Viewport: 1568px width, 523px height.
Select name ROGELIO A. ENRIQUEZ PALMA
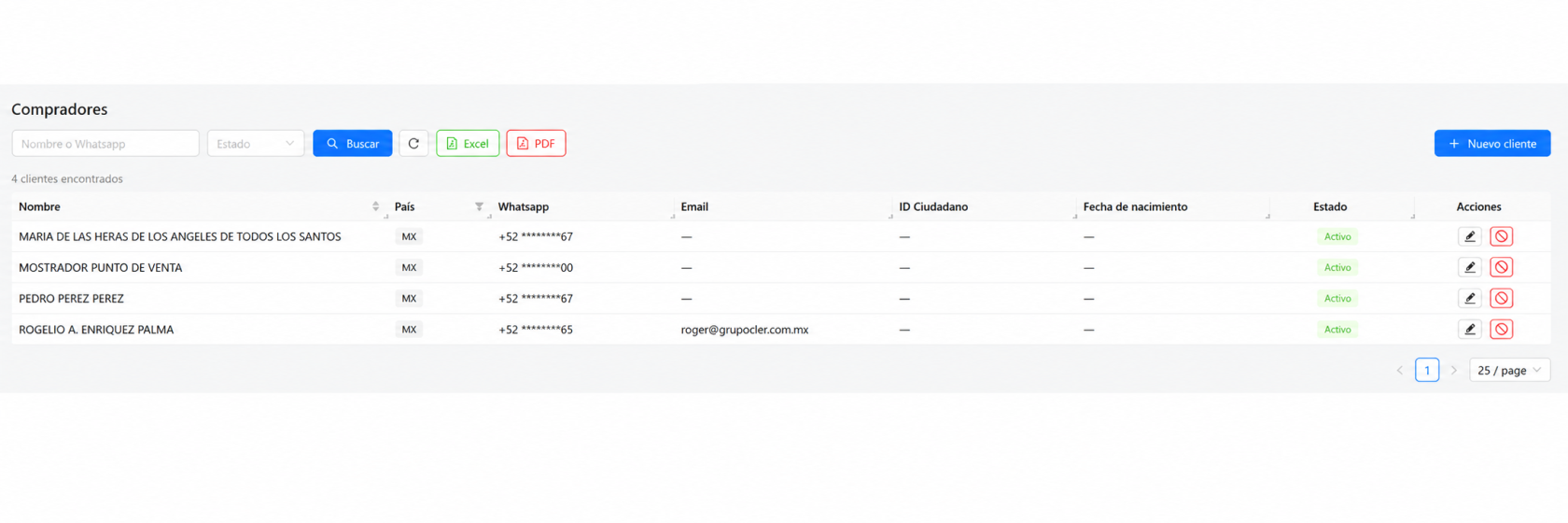(x=96, y=329)
